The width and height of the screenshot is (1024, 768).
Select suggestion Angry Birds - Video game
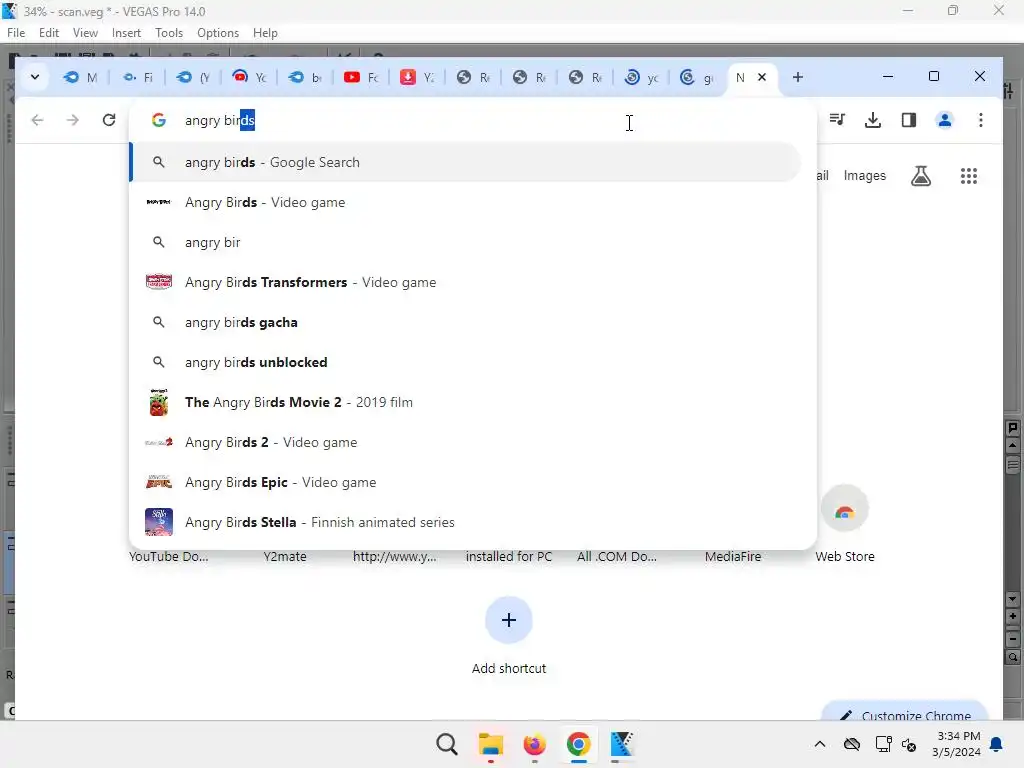(x=465, y=202)
